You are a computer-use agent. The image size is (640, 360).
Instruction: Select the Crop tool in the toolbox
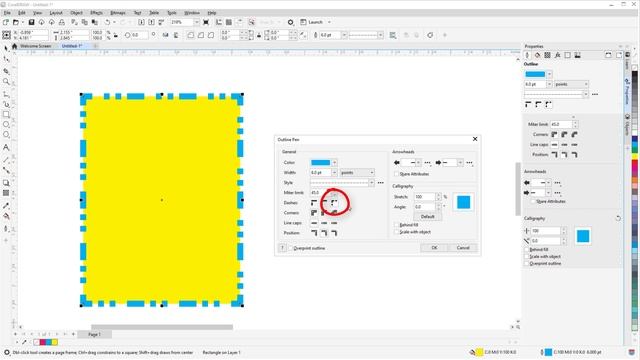click(6, 71)
